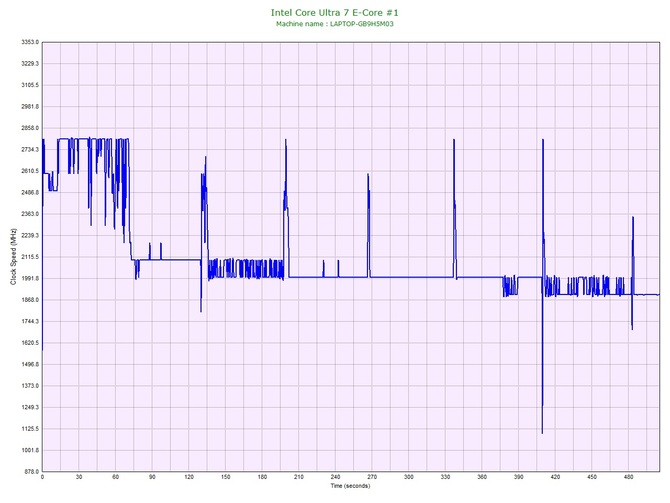The width and height of the screenshot is (670, 503).
Task: Click the 2115.5 y-axis value
Action: (x=30, y=257)
